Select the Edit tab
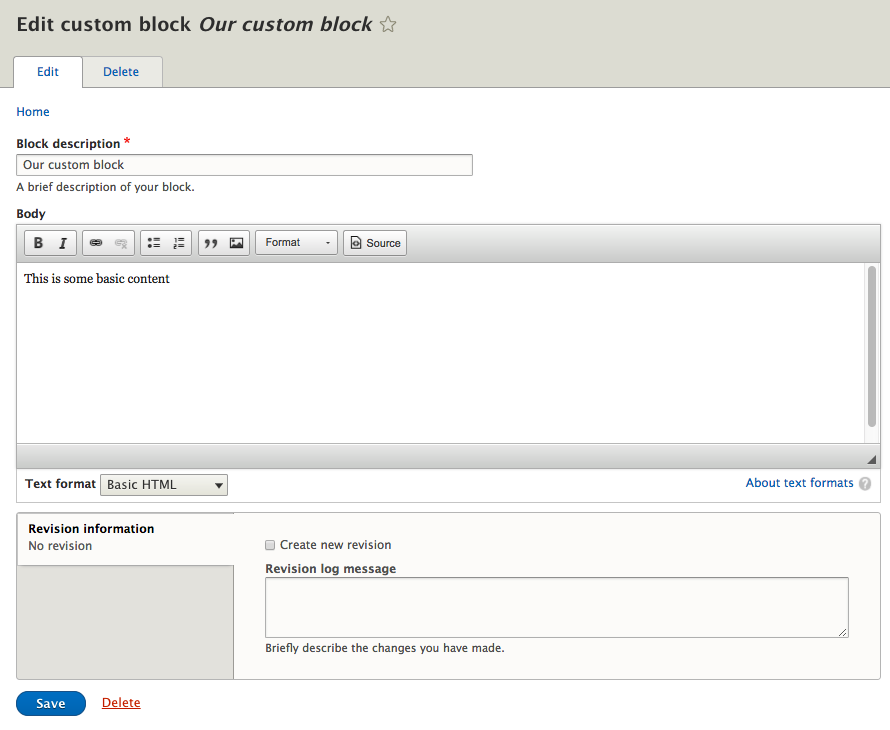Viewport: 890px width, 730px height. coord(48,72)
